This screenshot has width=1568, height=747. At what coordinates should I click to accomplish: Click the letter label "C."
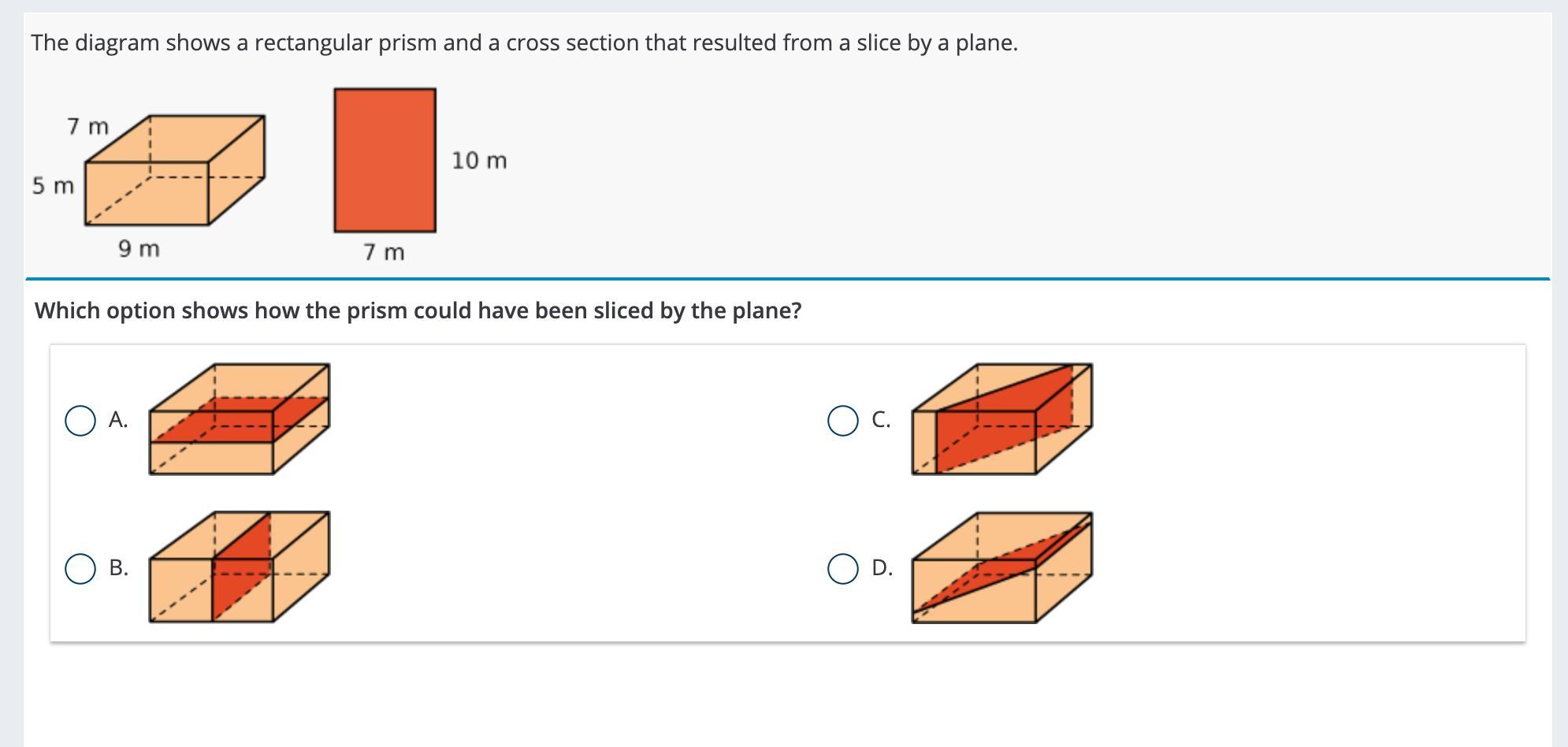881,420
